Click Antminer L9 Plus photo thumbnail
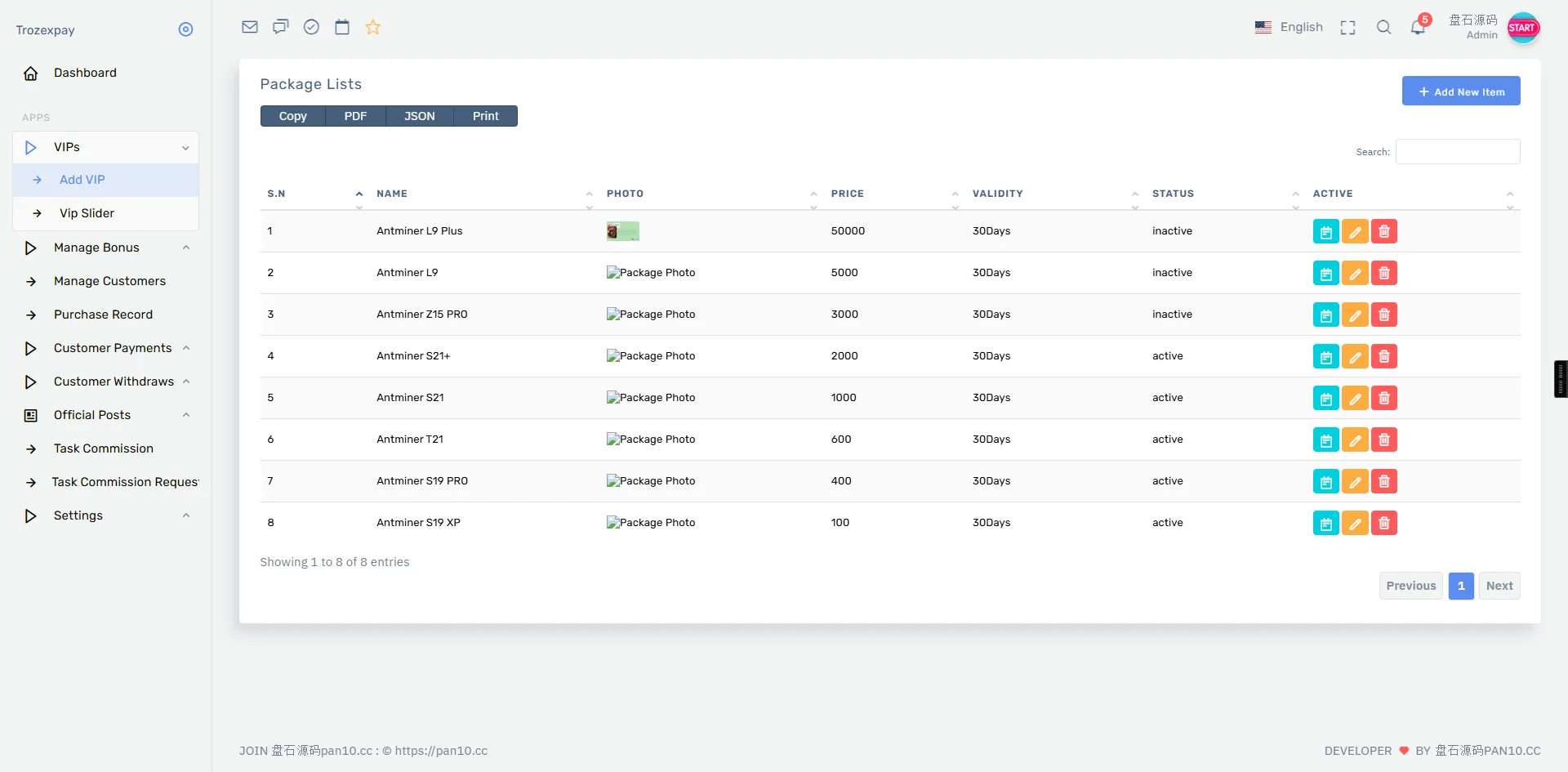The width and height of the screenshot is (1568, 772). (623, 231)
